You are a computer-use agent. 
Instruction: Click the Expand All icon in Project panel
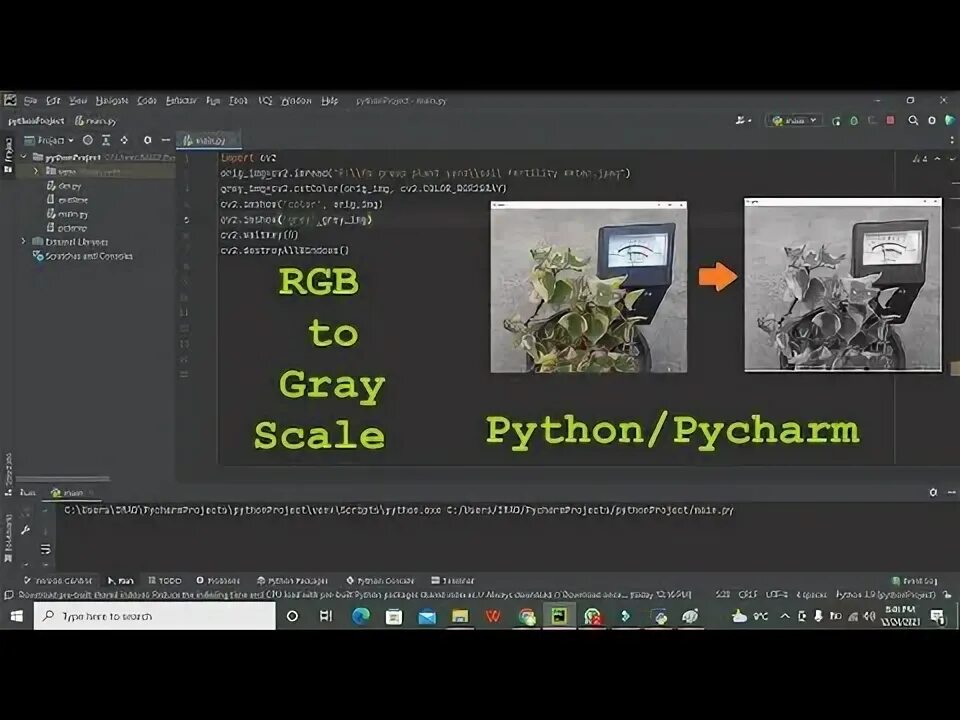(106, 140)
